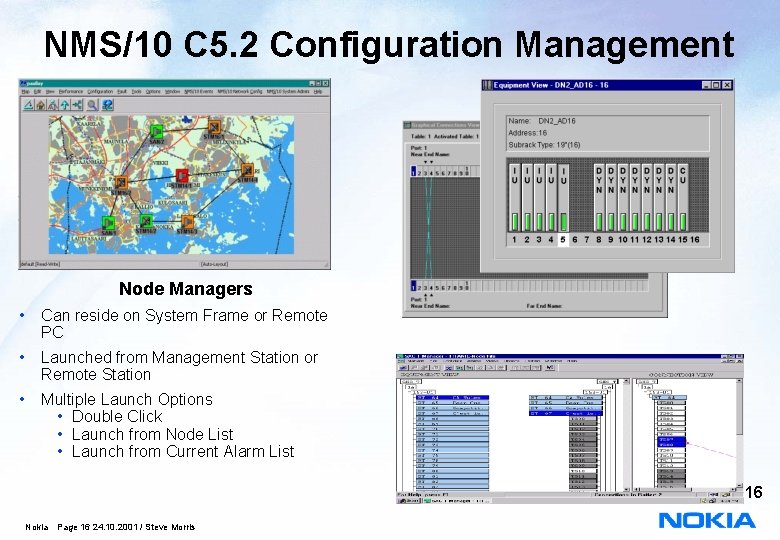Click IU card in slot 2
Viewport: 780px width, 540px height.
click(526, 197)
